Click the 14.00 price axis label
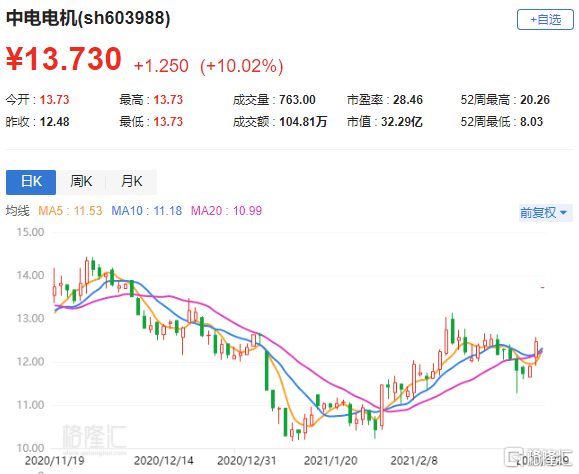The width and height of the screenshot is (579, 474). (30, 275)
